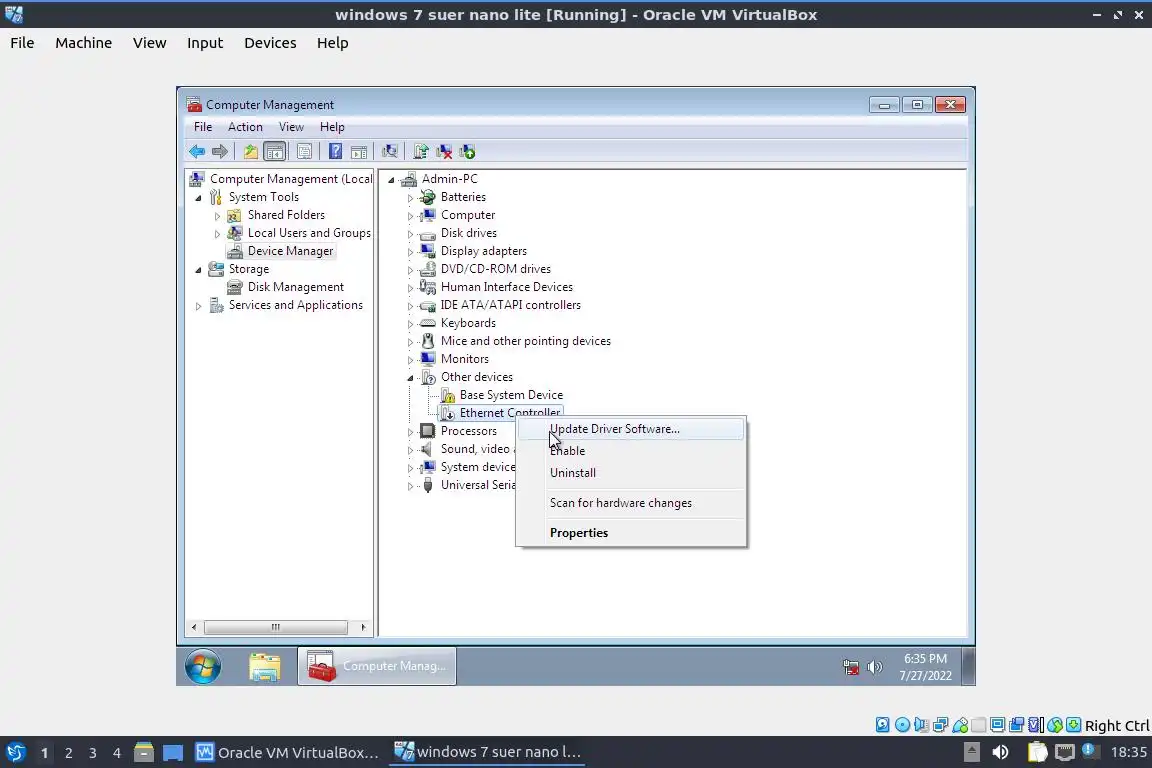
Task: Open the VirtualBox Machine menu
Action: click(x=83, y=43)
